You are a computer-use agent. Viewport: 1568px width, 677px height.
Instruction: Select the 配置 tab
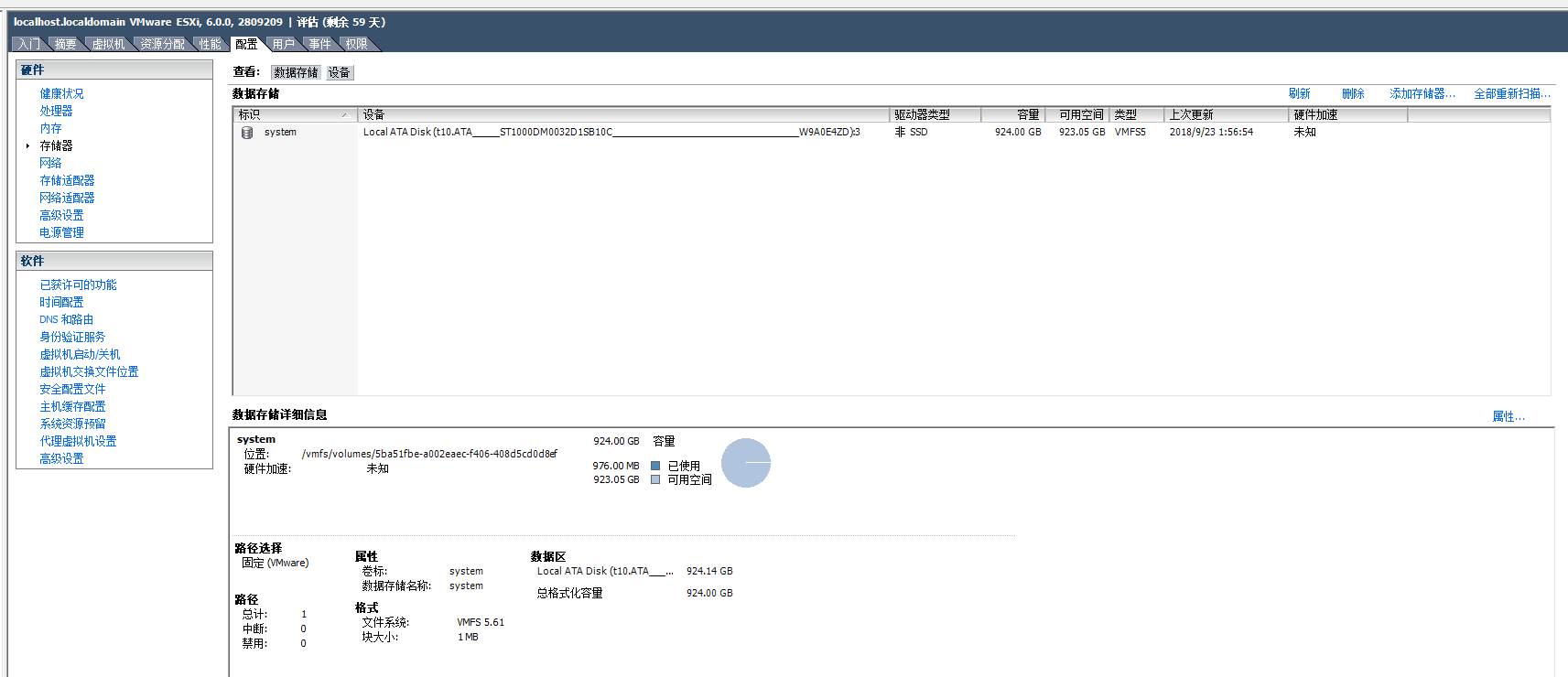(246, 44)
